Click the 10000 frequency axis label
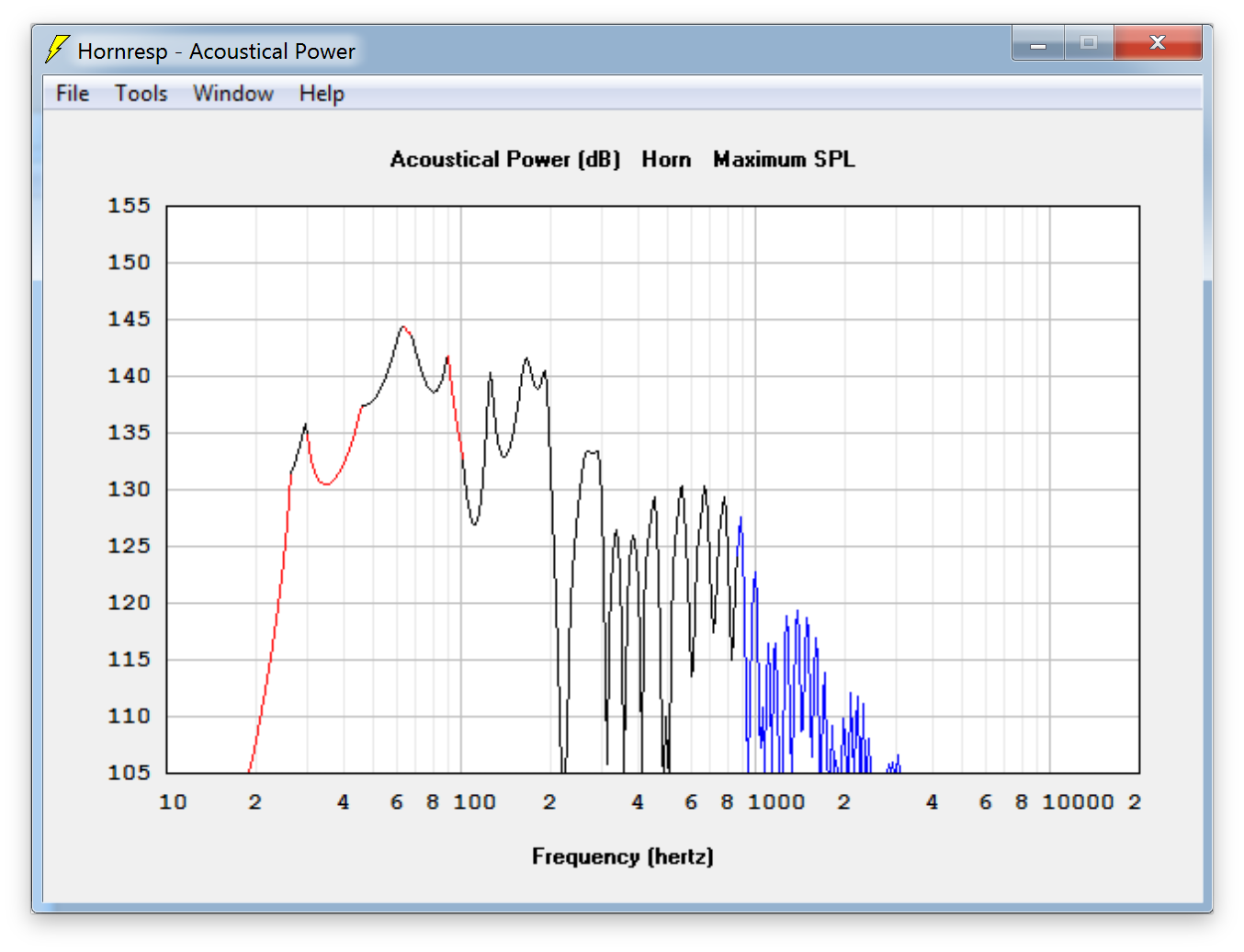 click(x=1078, y=802)
